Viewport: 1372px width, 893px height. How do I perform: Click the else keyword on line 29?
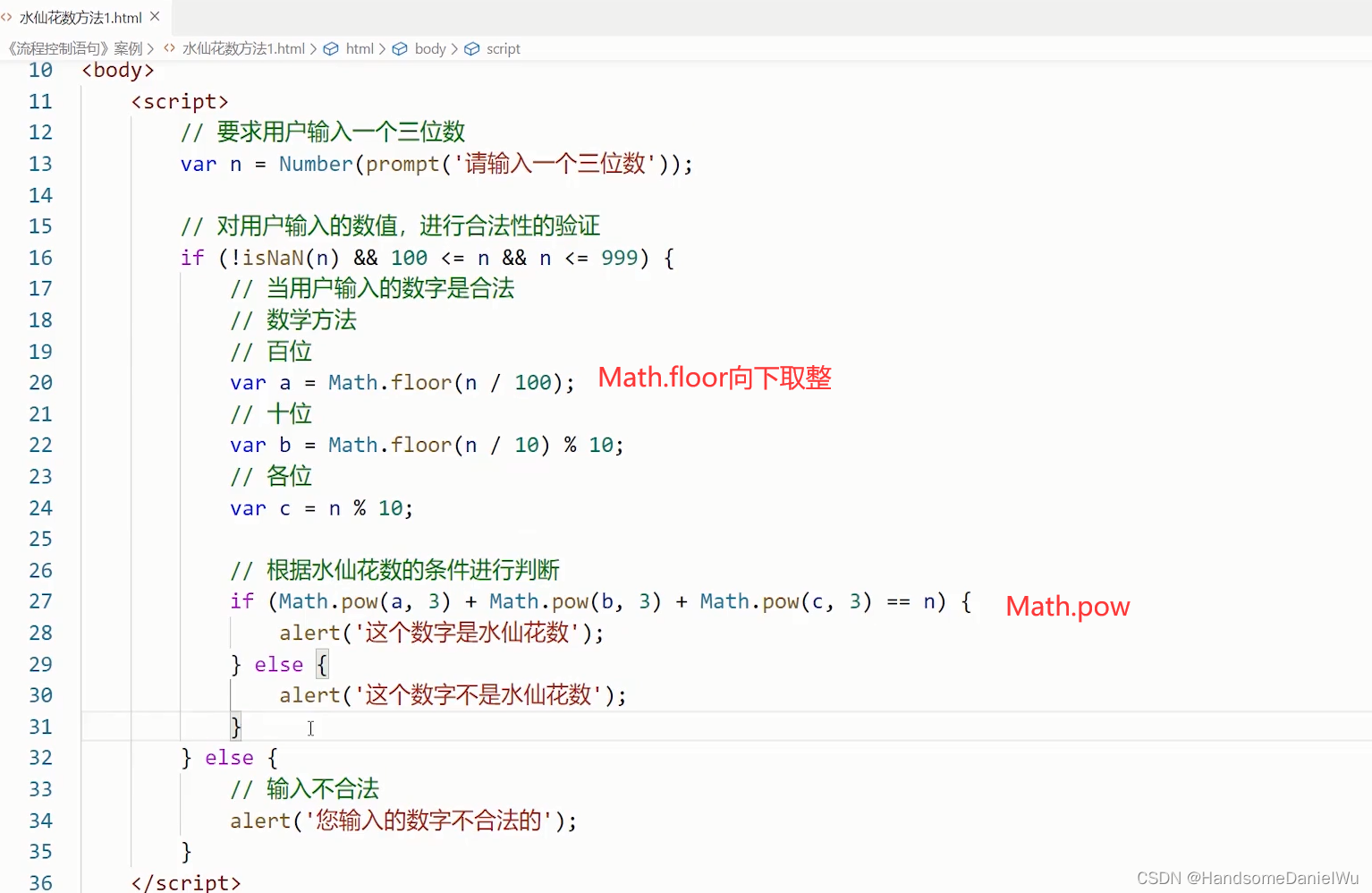click(278, 665)
